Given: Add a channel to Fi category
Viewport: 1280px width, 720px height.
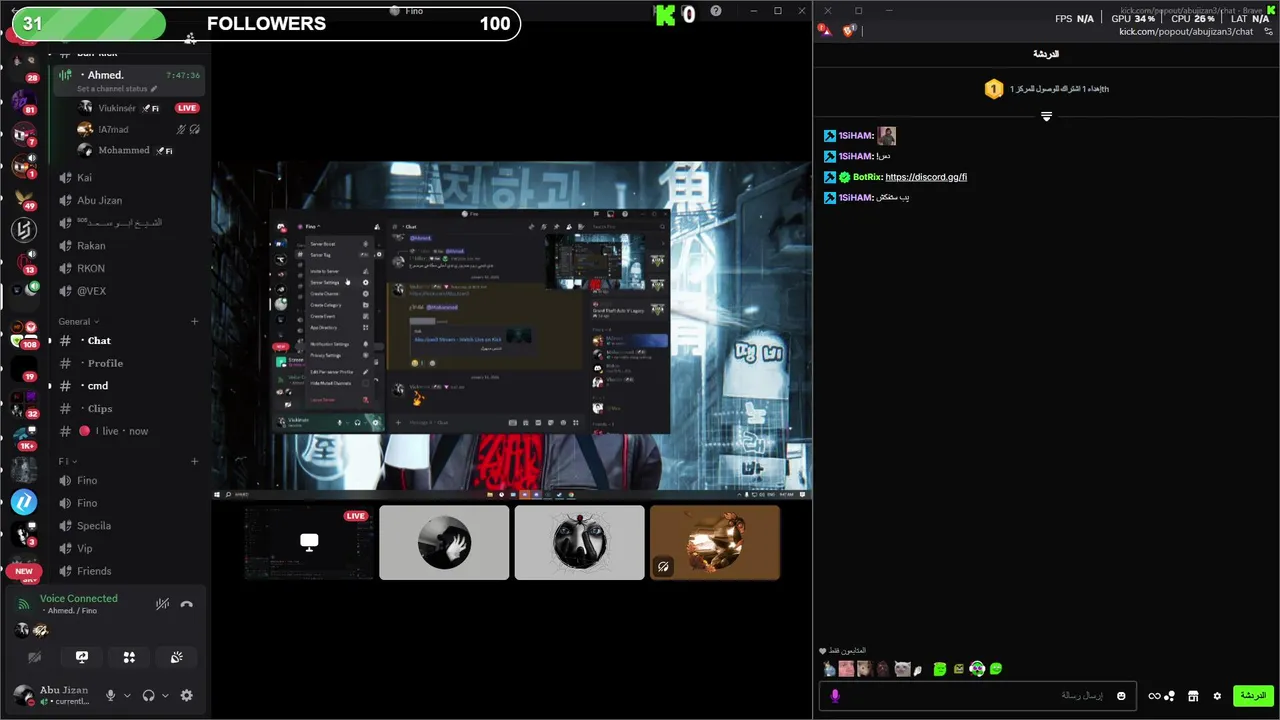Looking at the screenshot, I should [x=194, y=461].
